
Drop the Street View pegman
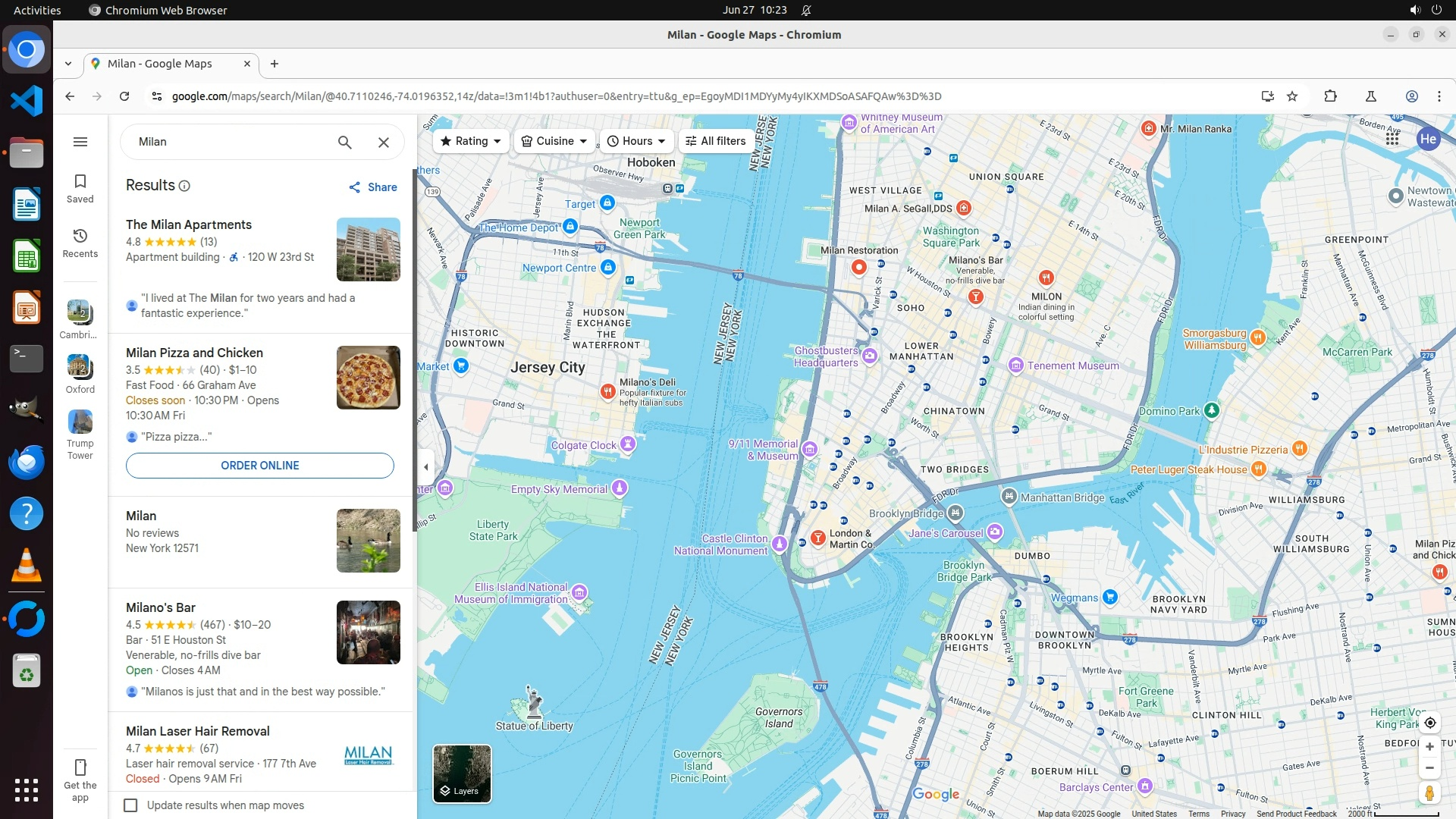[x=1429, y=793]
